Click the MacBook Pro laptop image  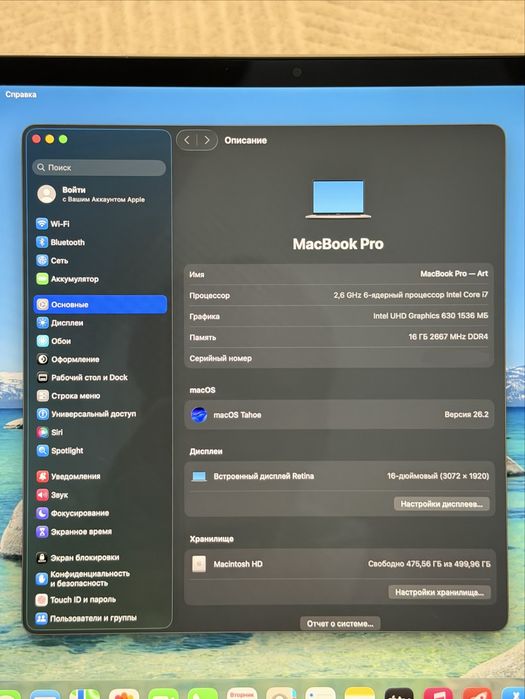(x=338, y=199)
